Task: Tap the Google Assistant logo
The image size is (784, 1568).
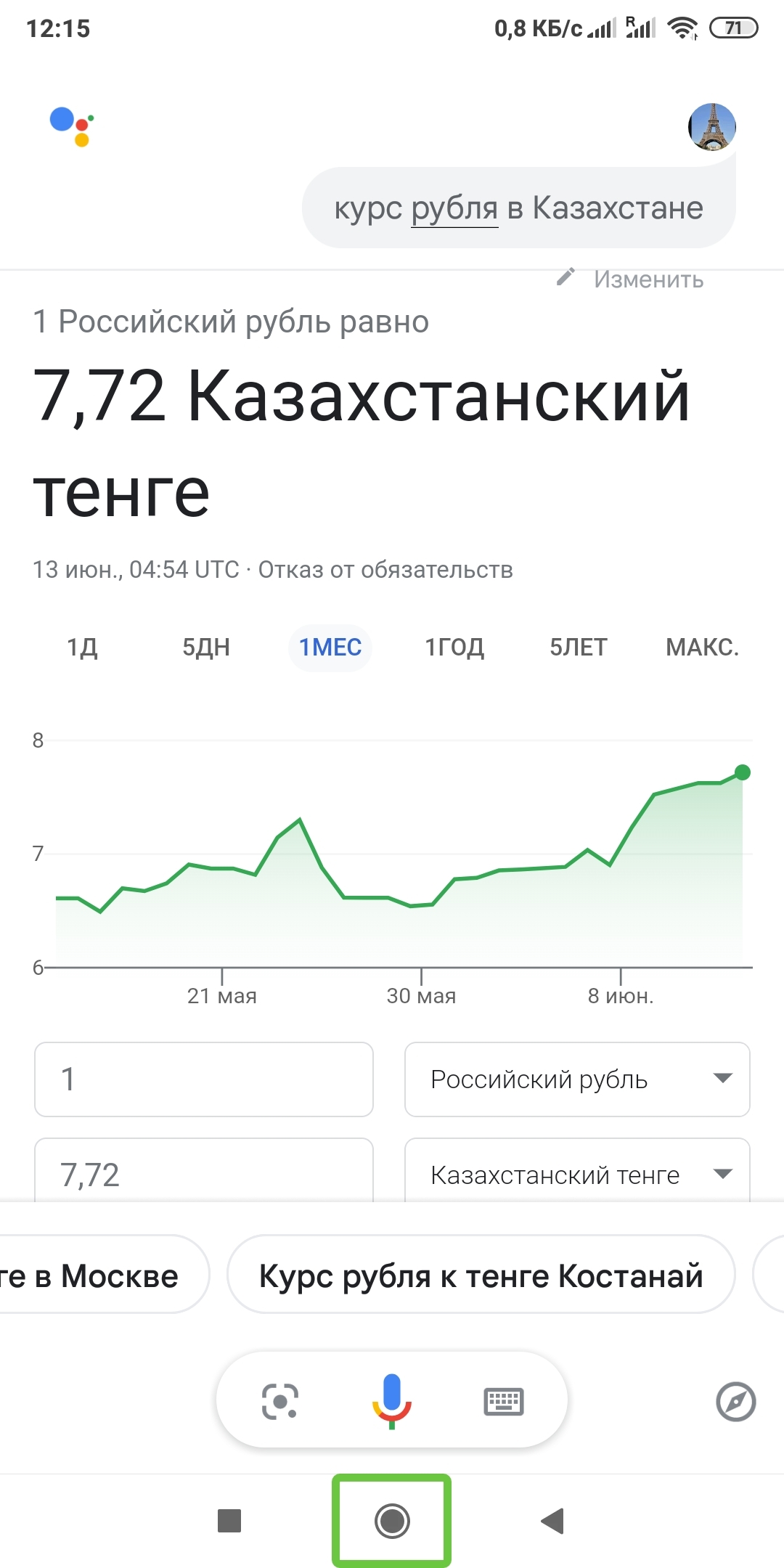Action: pyautogui.click(x=72, y=126)
